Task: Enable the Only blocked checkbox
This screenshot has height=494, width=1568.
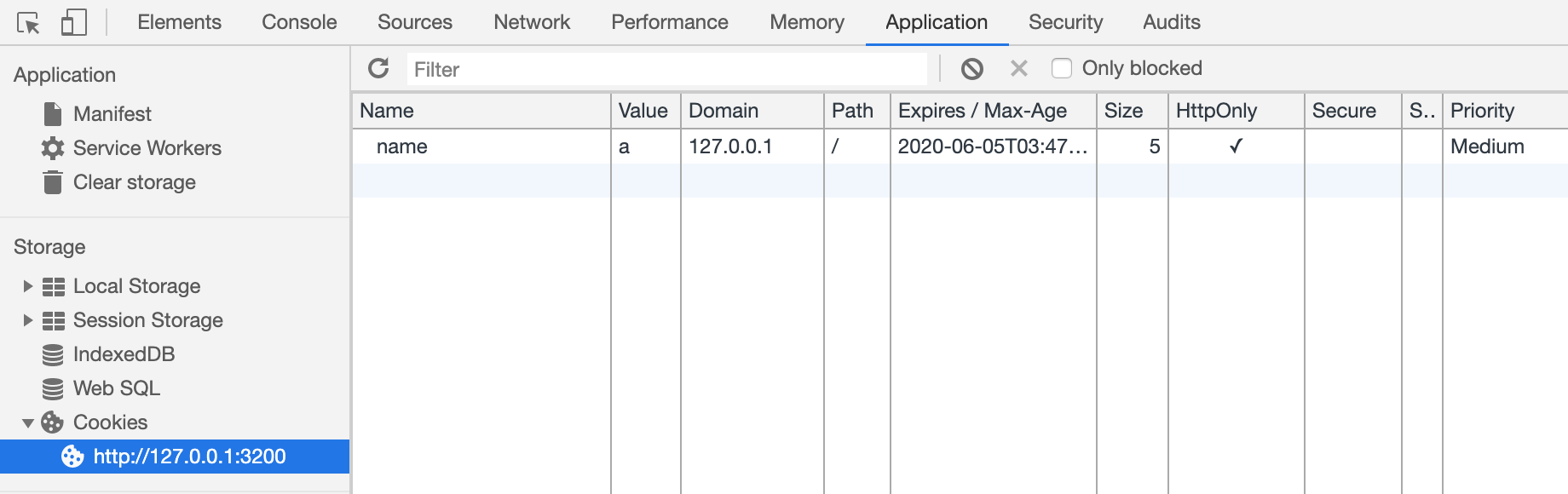Action: click(1062, 68)
